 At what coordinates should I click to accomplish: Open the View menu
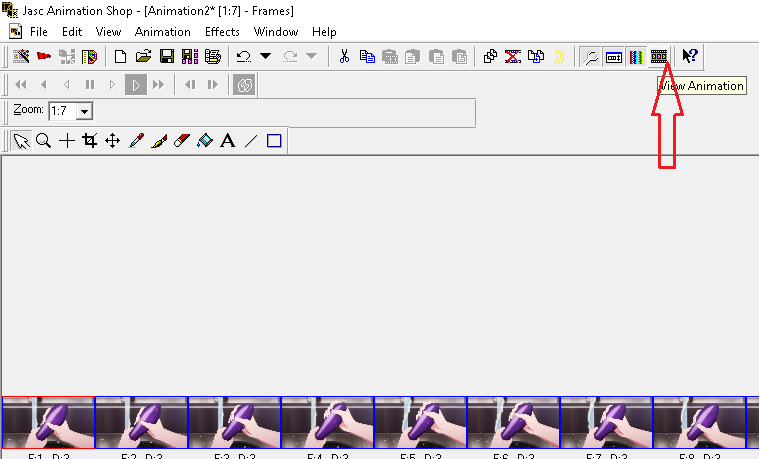tap(108, 32)
